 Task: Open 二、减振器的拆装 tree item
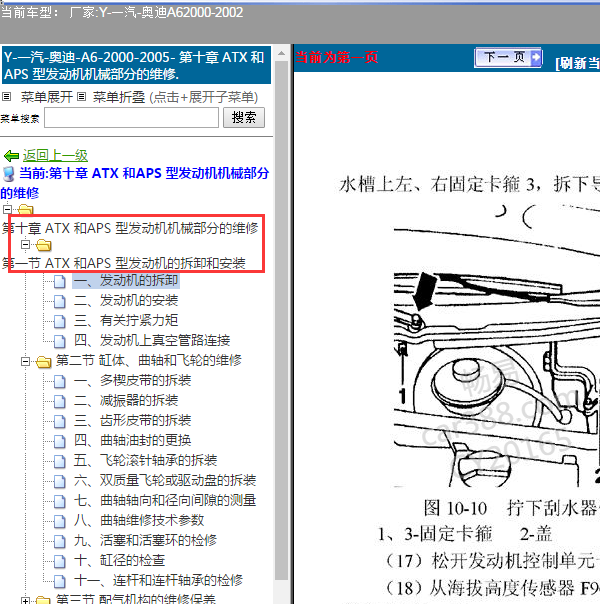(126, 401)
